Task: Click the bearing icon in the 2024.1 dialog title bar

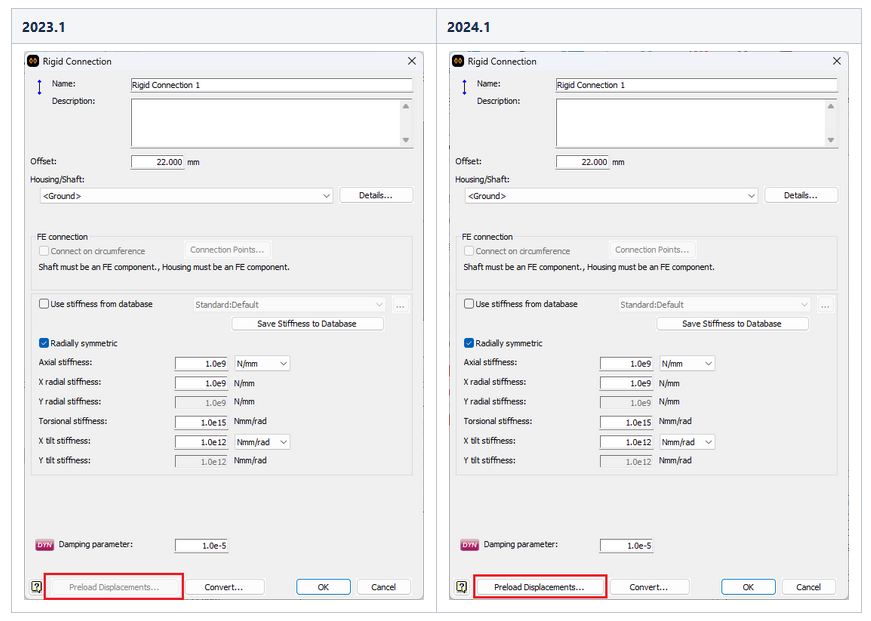Action: click(x=459, y=61)
